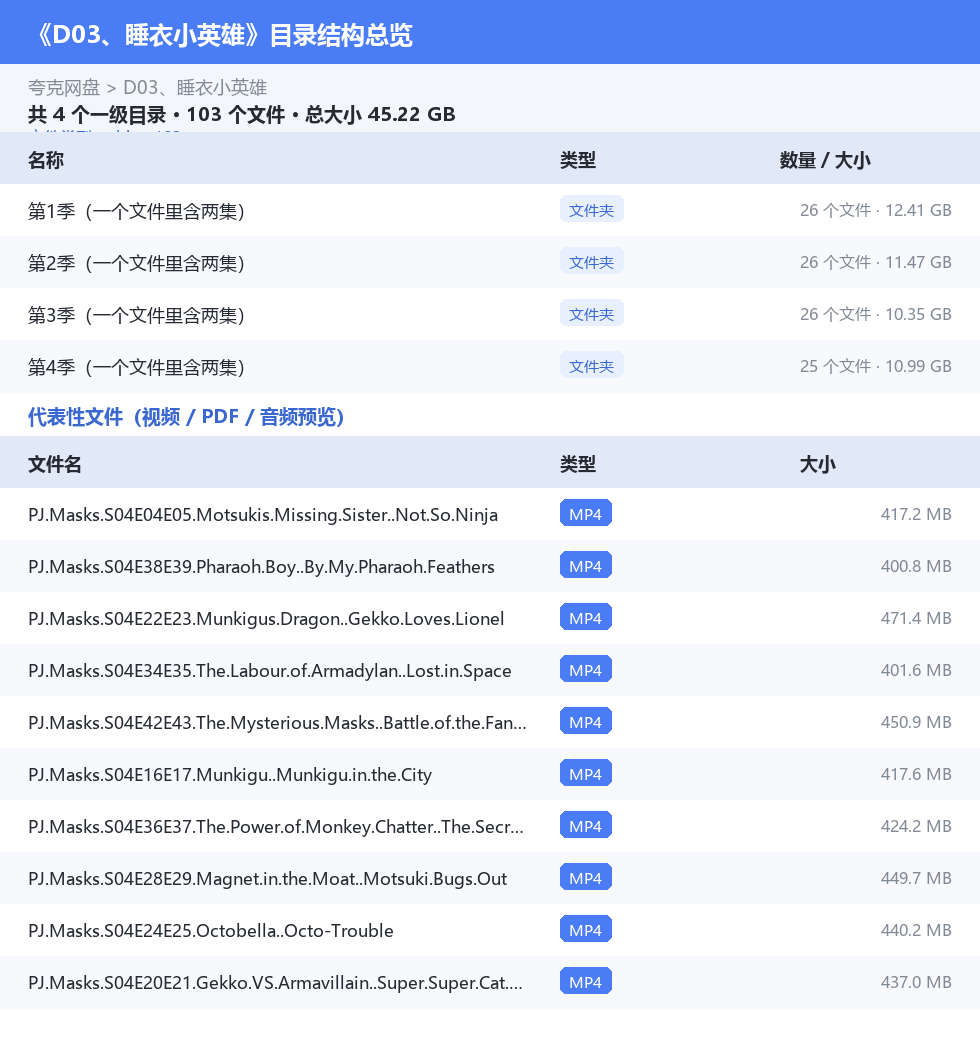The image size is (980, 1040).
Task: Click the 文件夹 tag for 第4季
Action: [x=591, y=365]
